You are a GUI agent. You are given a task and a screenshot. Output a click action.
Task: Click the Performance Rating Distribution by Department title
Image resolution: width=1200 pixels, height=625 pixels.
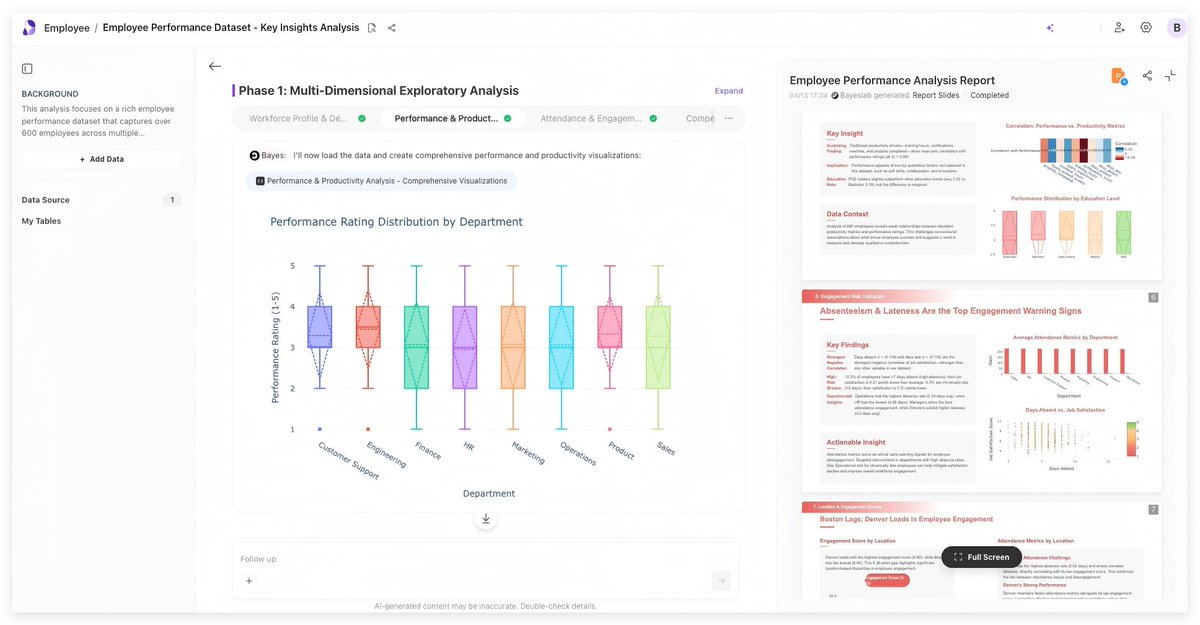pyautogui.click(x=396, y=222)
